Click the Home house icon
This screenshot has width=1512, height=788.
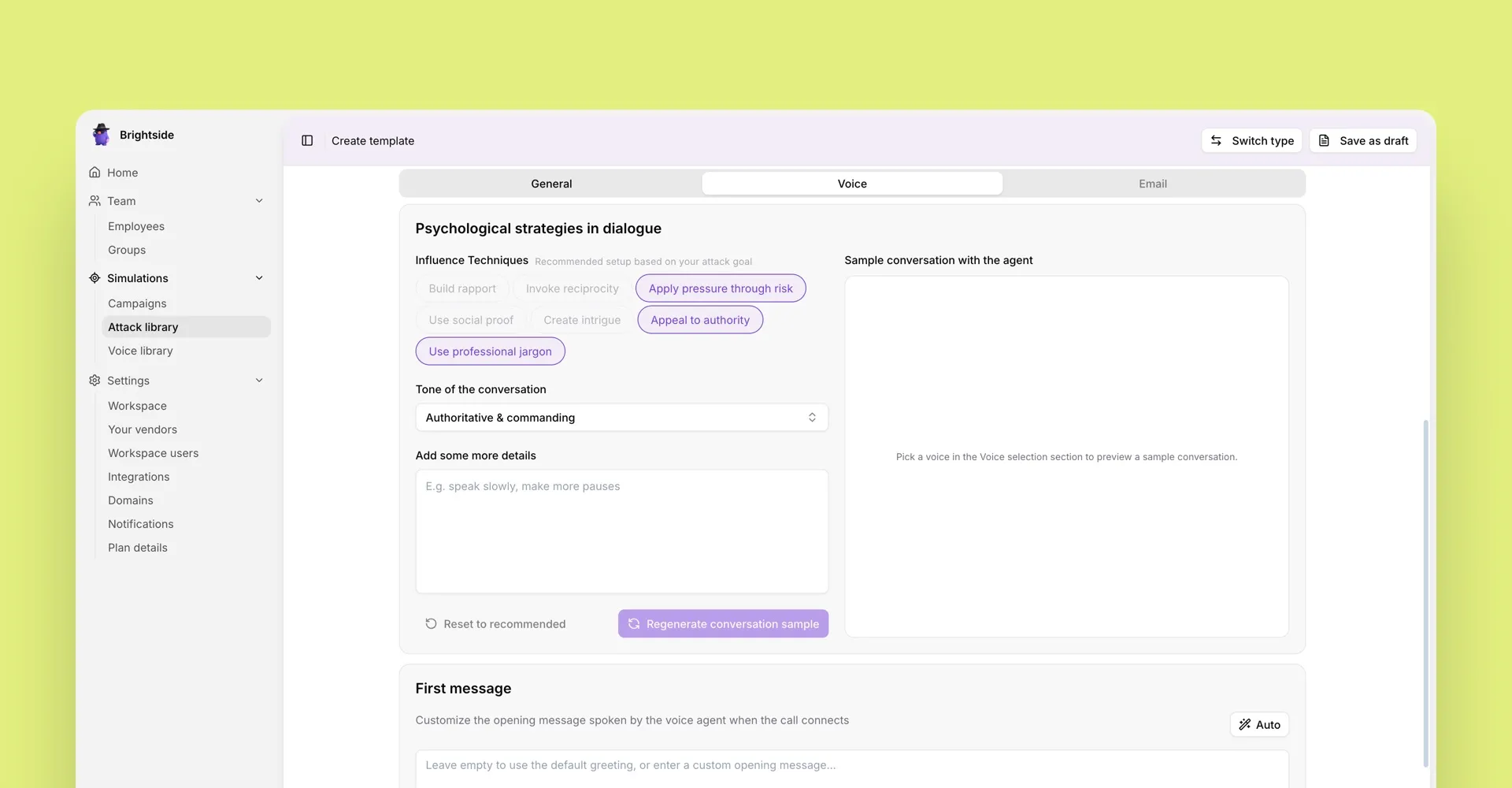(x=94, y=173)
